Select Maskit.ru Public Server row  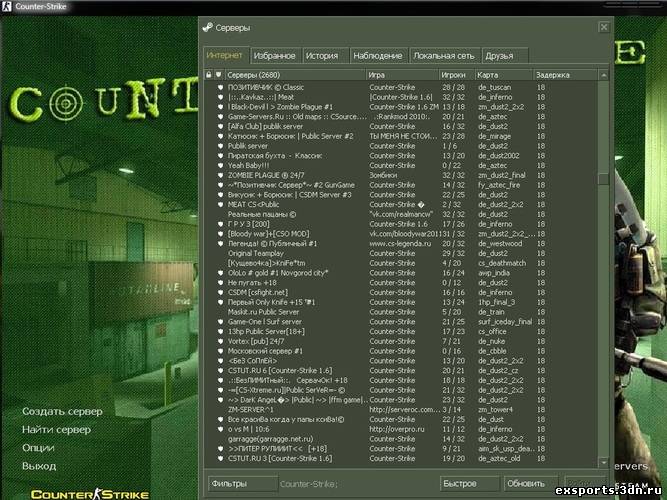(x=401, y=312)
